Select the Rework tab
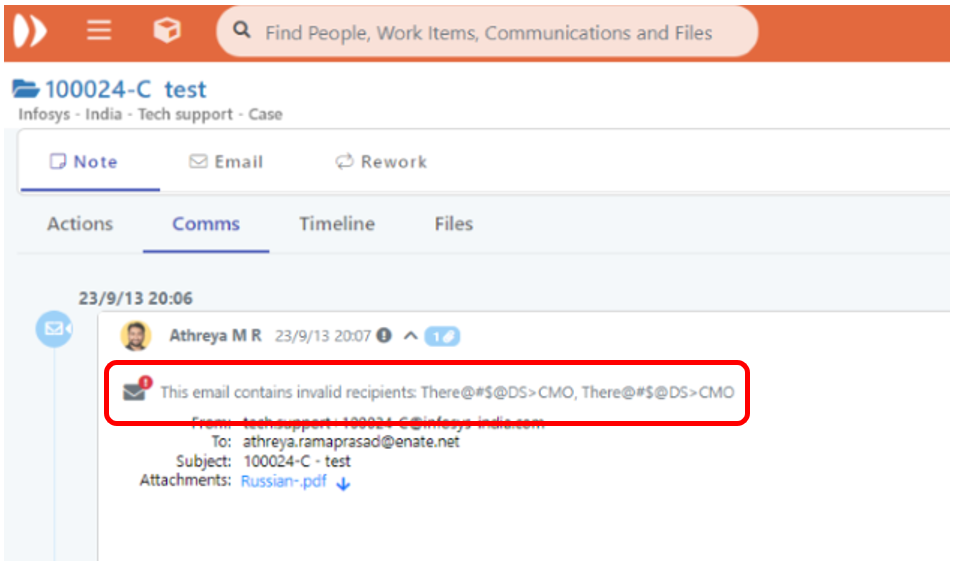957x567 pixels. tap(381, 162)
